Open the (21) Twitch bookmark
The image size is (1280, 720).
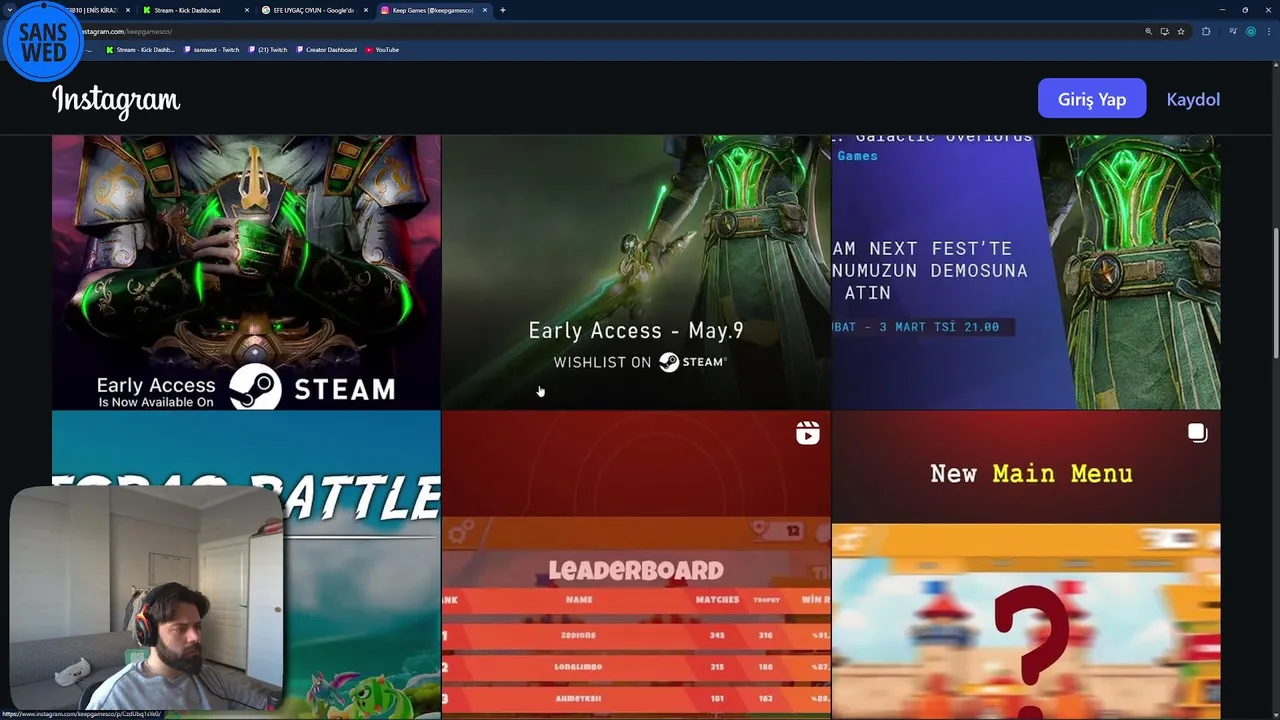tap(268, 49)
